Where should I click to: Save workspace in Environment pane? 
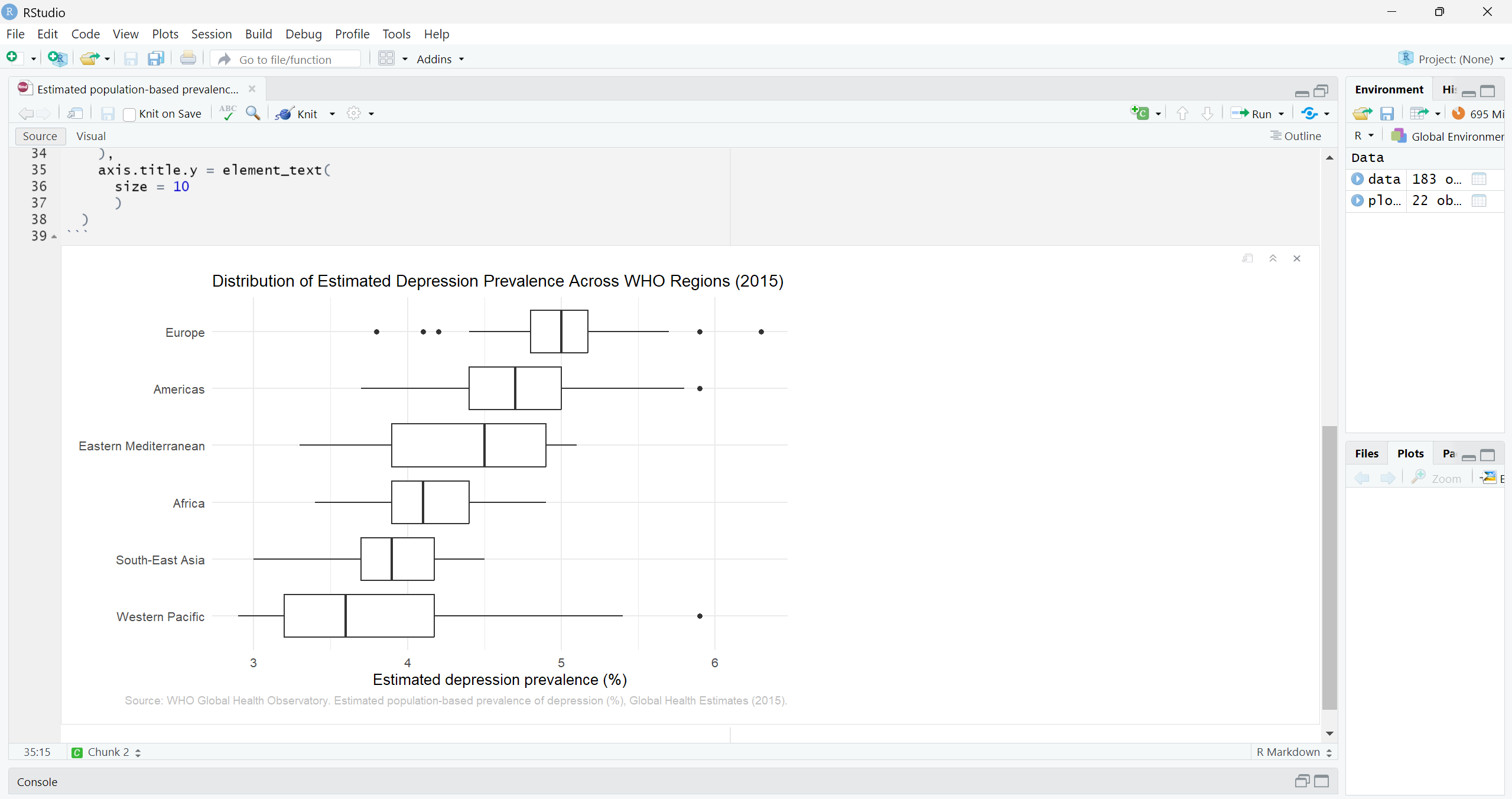(x=1387, y=113)
